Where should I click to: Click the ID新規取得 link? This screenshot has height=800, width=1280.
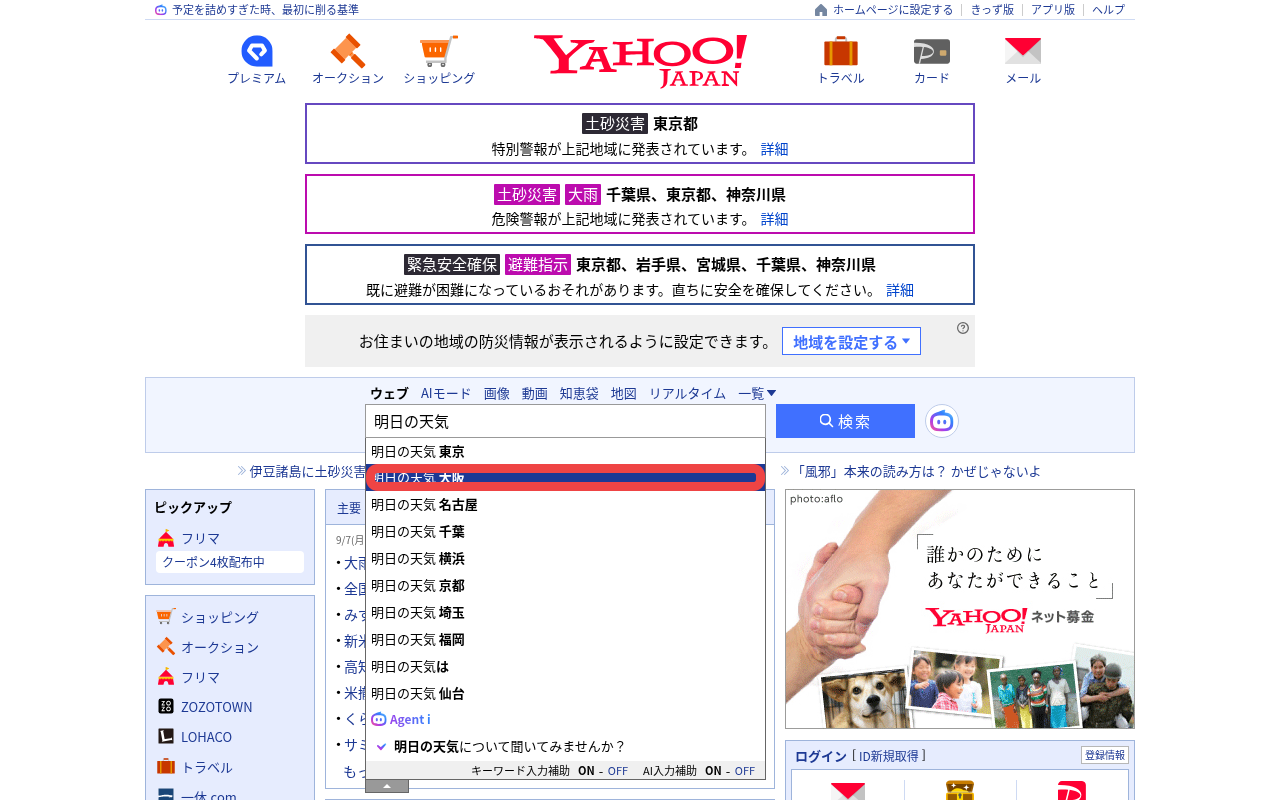pyautogui.click(x=889, y=756)
